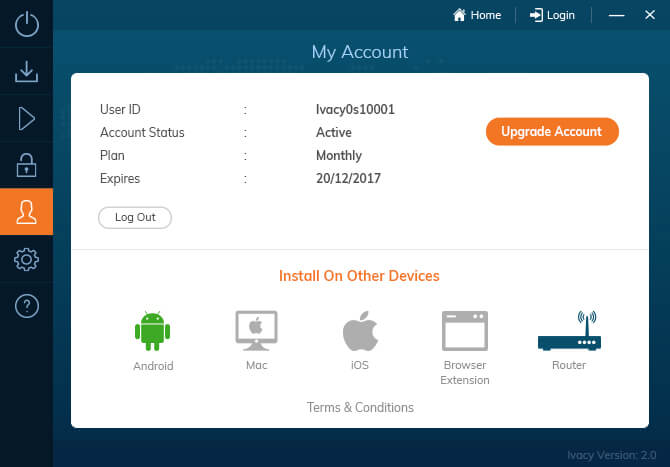
Task: Click the Log Out button
Action: click(135, 217)
